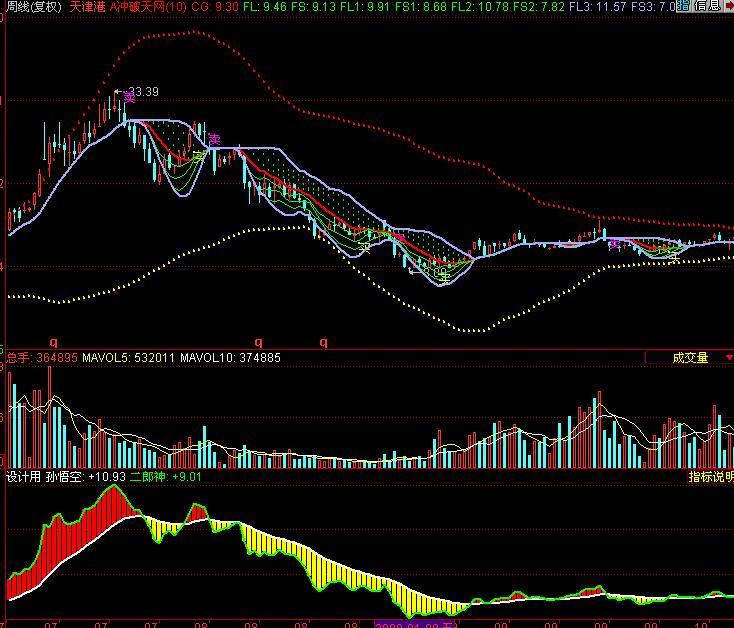Image resolution: width=734 pixels, height=628 pixels.
Task: Click the 总手 volume total label
Action: pyautogui.click(x=17, y=357)
